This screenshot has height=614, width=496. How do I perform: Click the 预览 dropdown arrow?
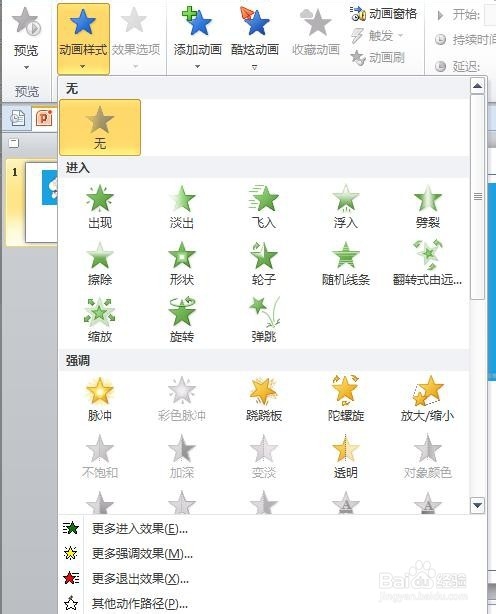coord(26,67)
